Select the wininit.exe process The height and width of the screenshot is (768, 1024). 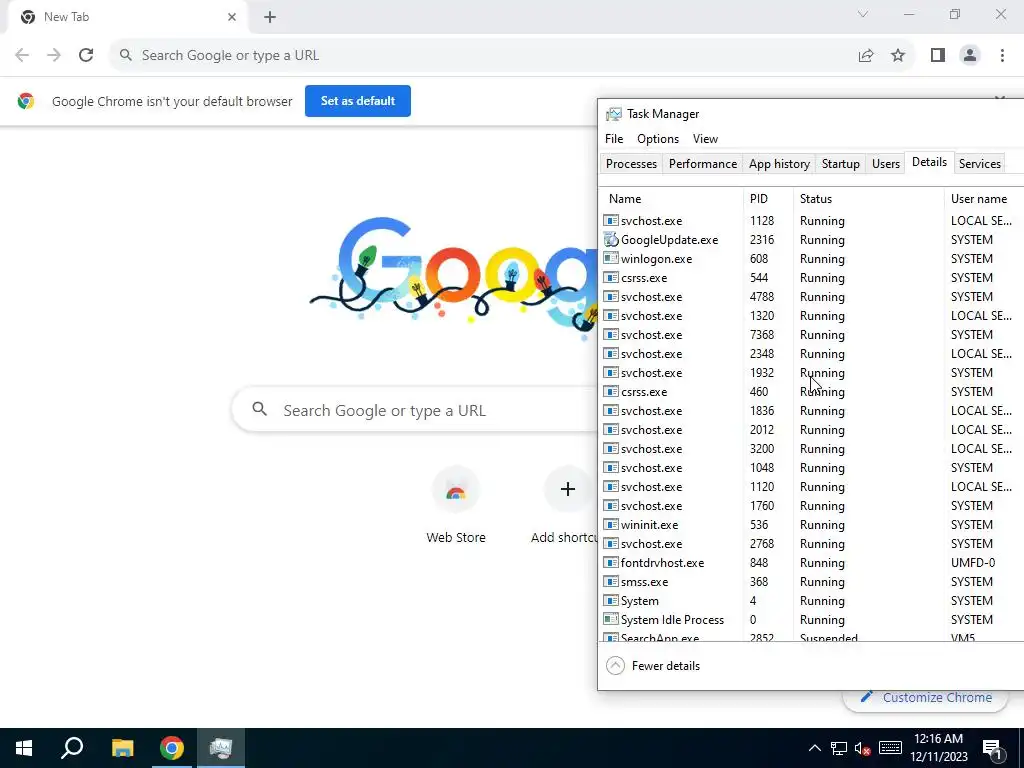[x=812, y=524]
